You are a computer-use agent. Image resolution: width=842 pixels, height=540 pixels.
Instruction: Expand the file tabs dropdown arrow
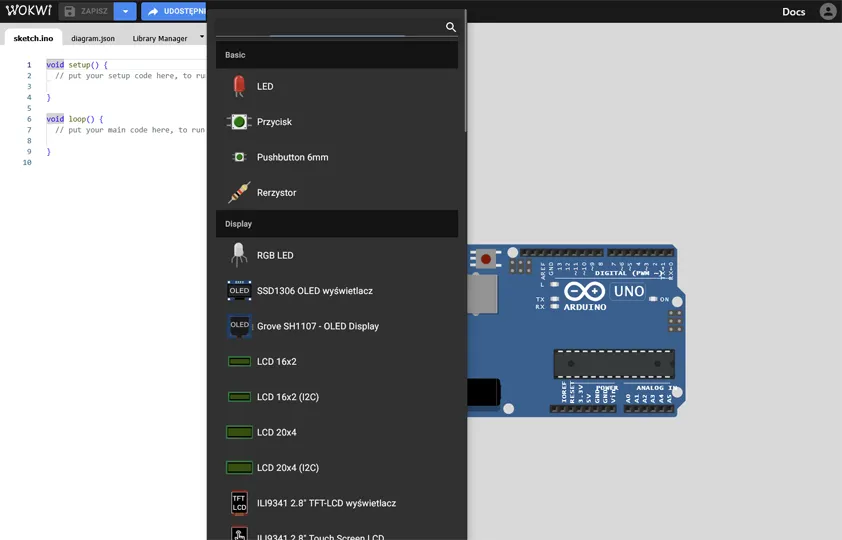tap(202, 37)
